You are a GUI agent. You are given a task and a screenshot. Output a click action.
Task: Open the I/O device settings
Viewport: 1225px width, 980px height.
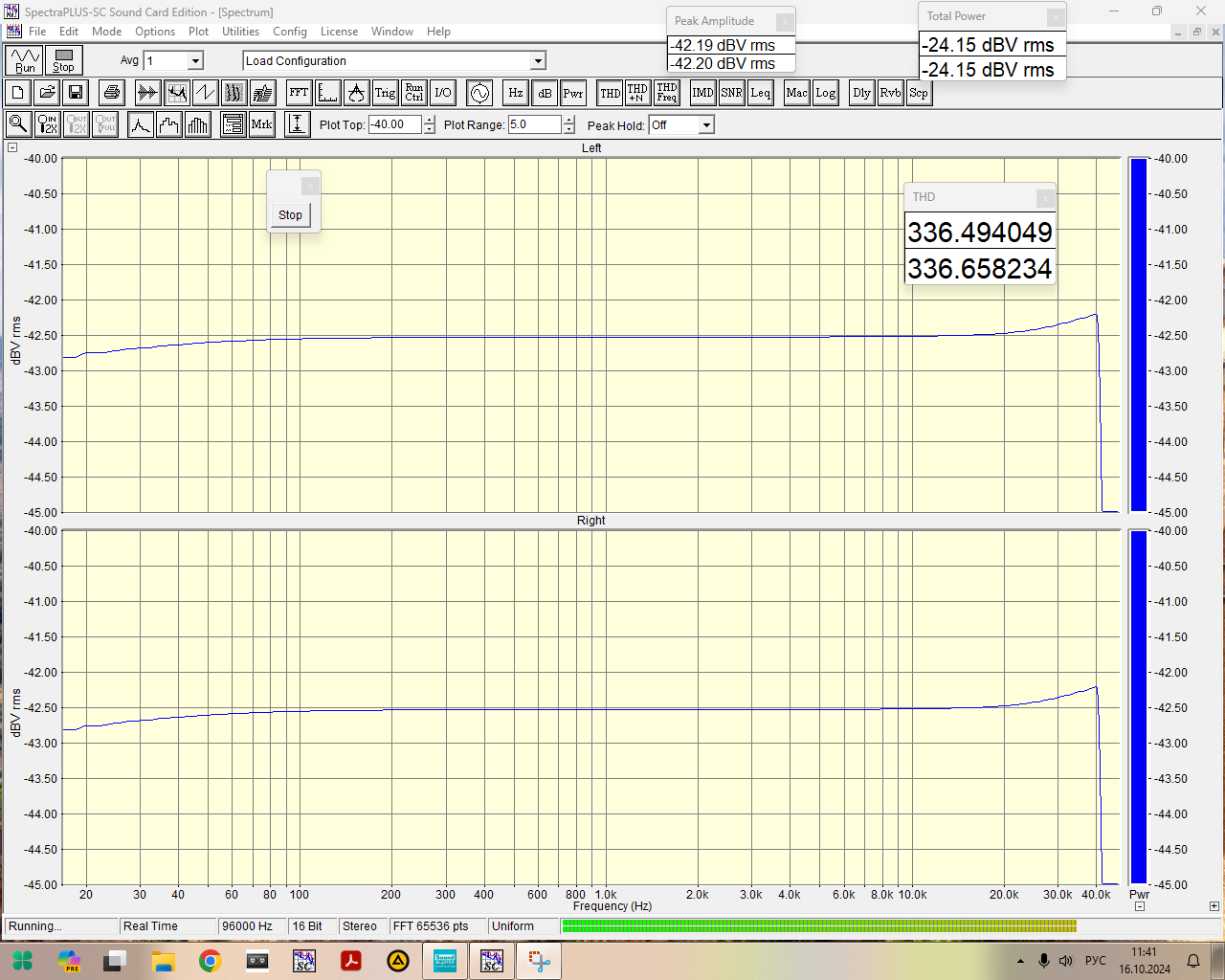point(442,93)
